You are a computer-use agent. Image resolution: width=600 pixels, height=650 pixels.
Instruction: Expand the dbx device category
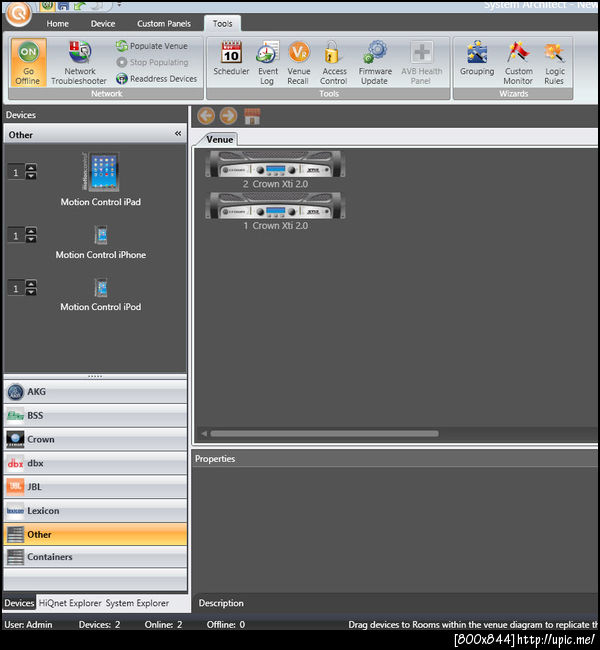[95, 463]
